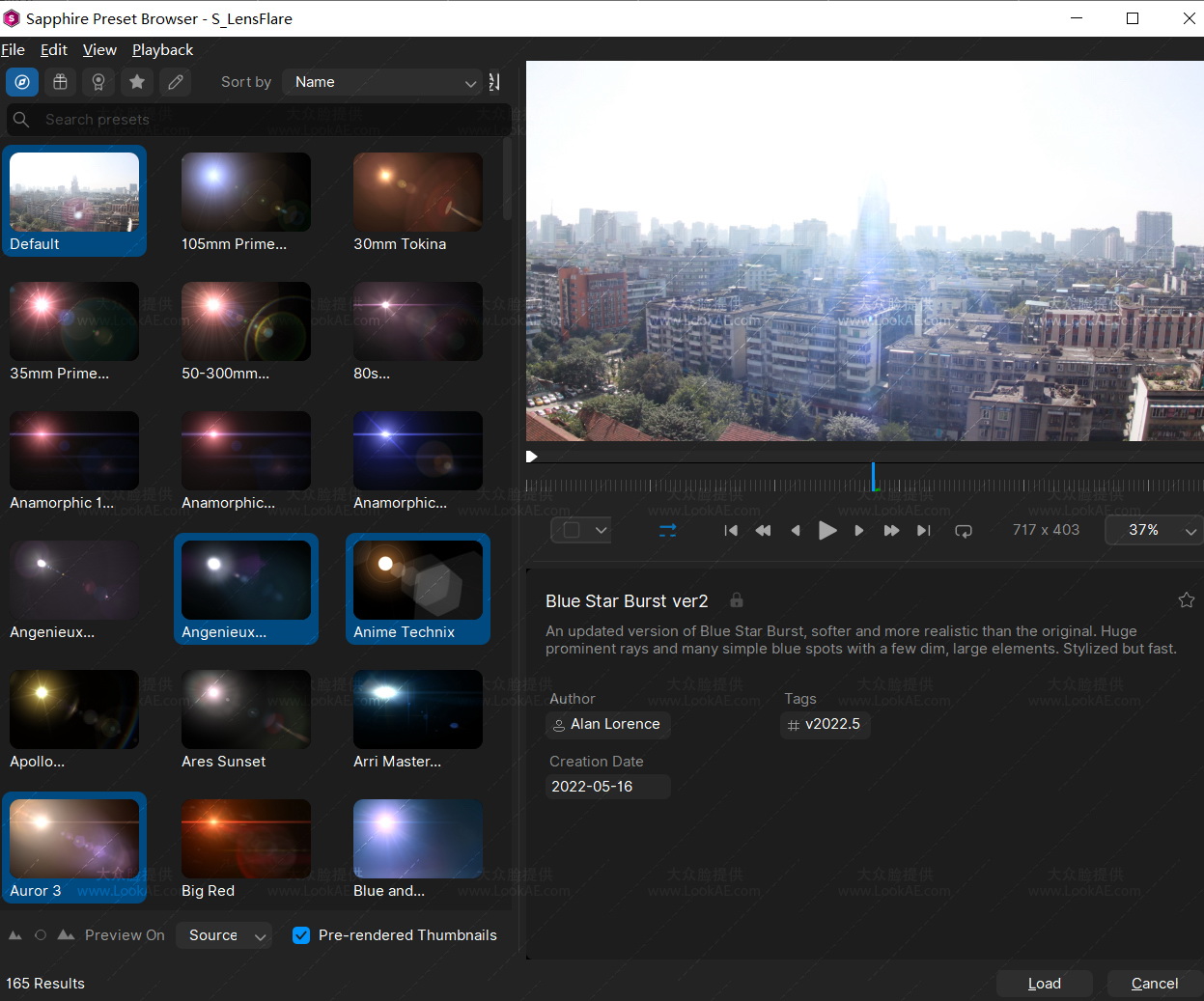Mark Blue Star Burst ver2 as favorite
1204x1001 pixels.
pos(1187,600)
